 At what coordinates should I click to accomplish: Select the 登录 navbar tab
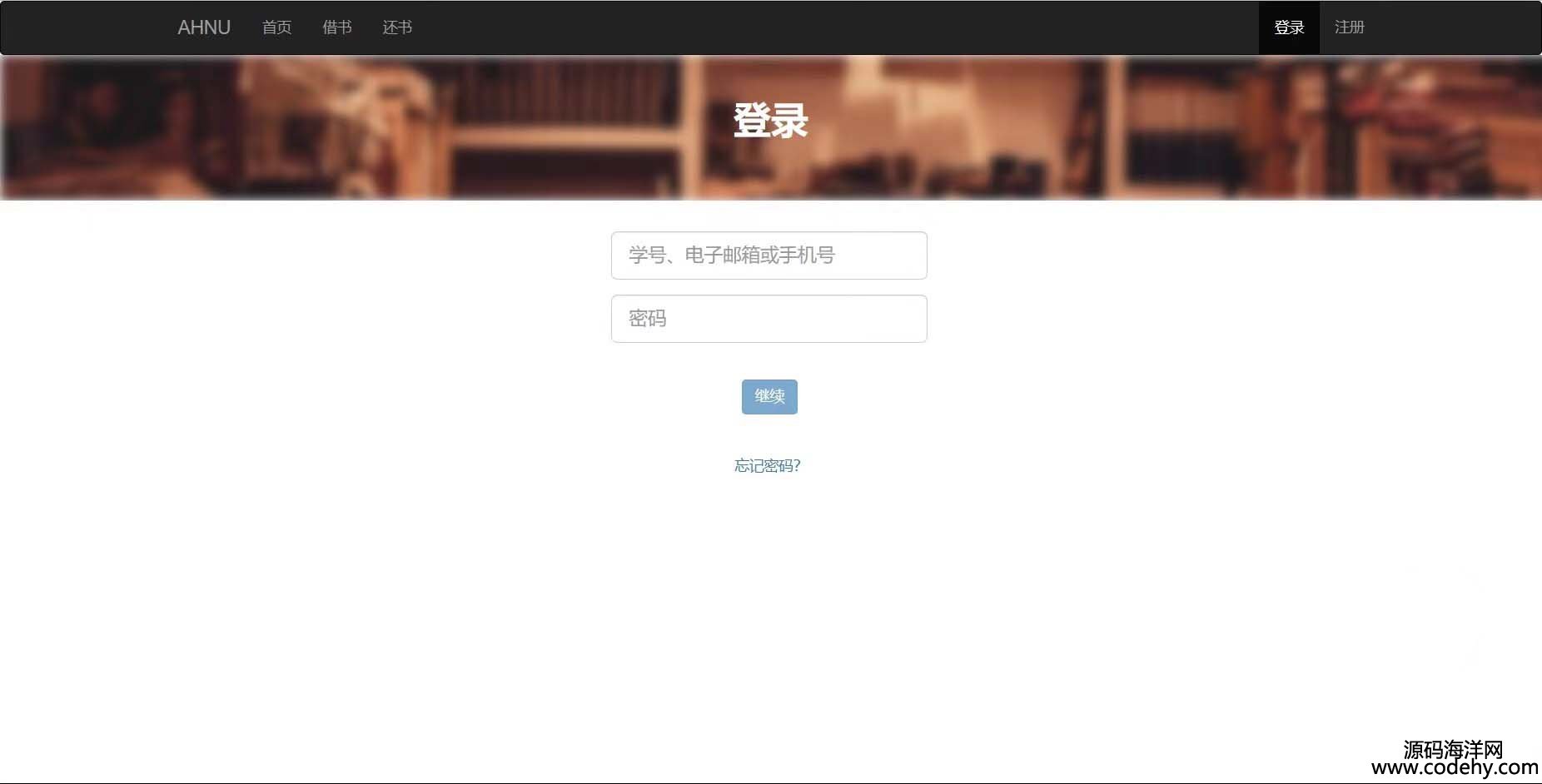(x=1289, y=27)
